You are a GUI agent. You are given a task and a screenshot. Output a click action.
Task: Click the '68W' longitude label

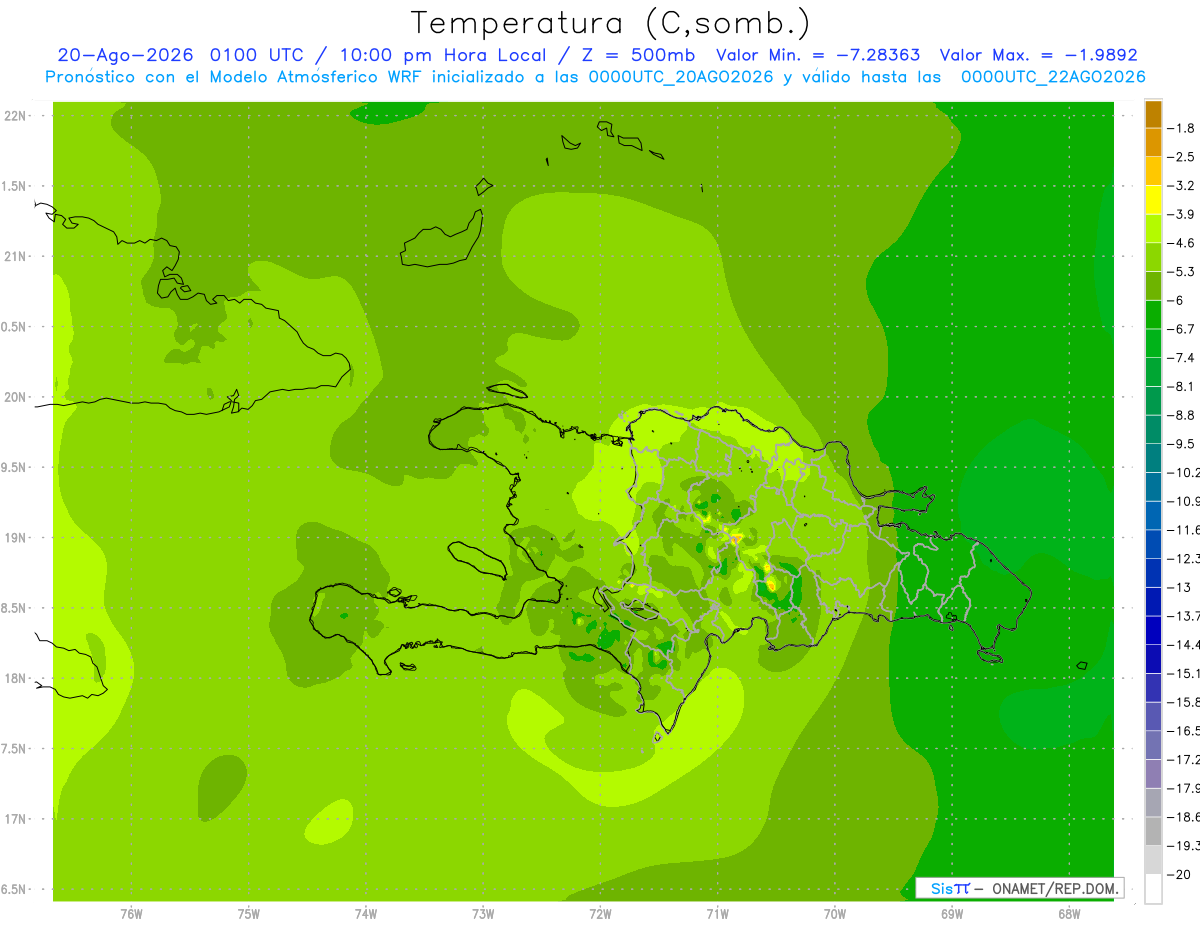(x=1069, y=914)
